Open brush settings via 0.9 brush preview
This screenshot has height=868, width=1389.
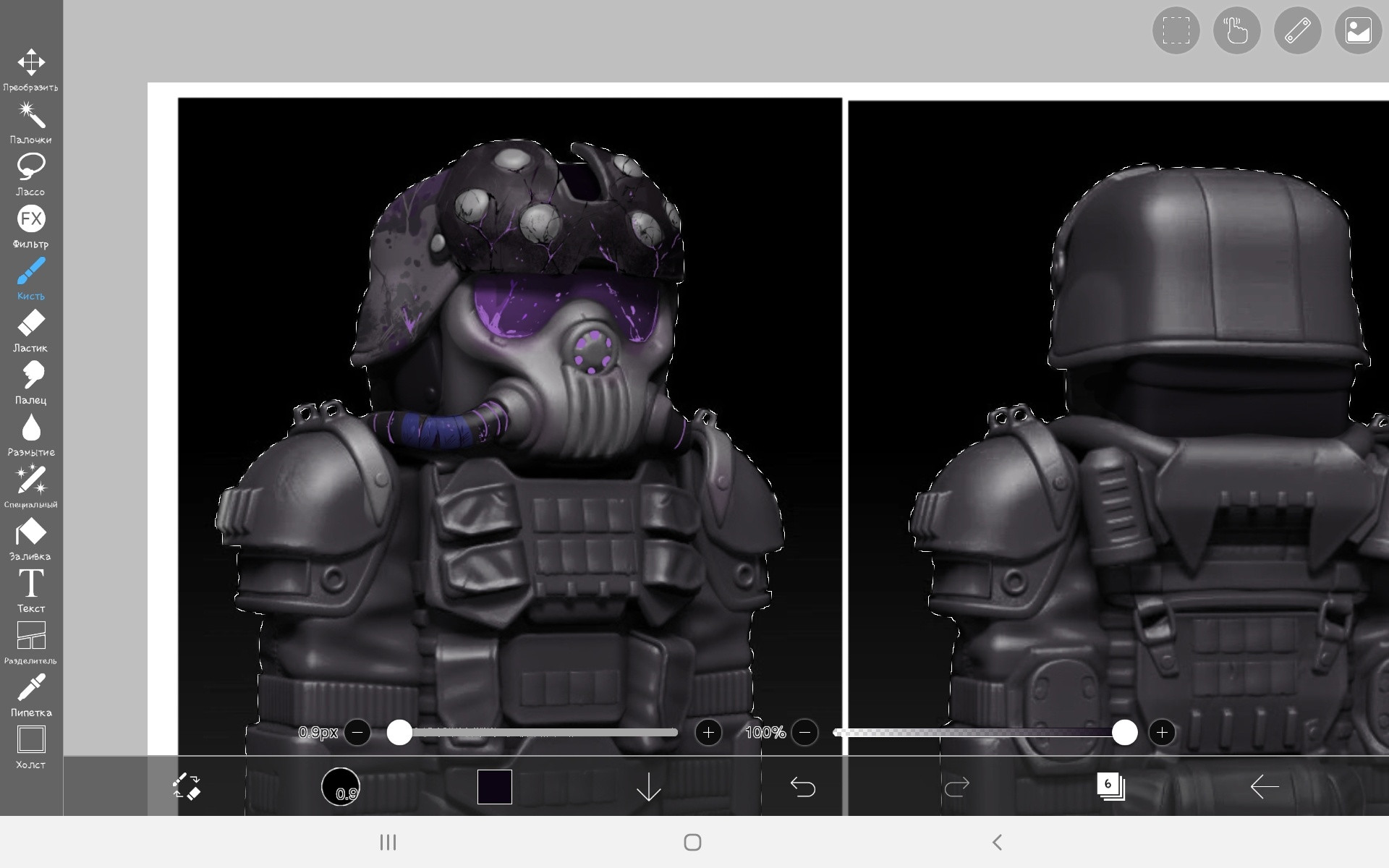pos(341,786)
